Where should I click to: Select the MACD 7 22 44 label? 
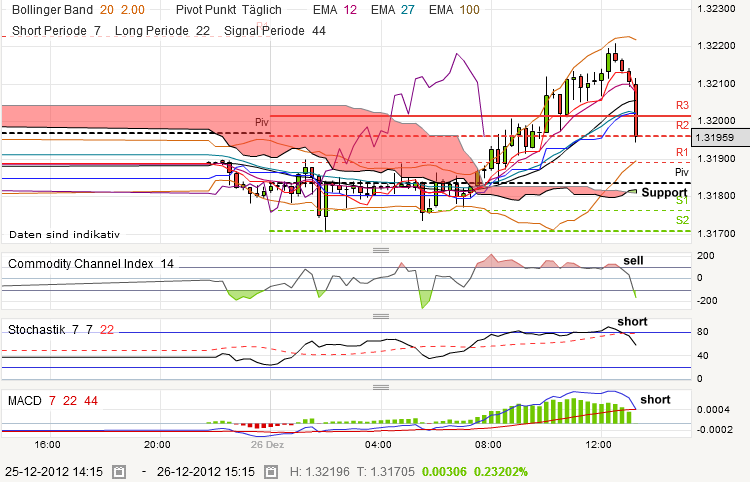[53, 401]
